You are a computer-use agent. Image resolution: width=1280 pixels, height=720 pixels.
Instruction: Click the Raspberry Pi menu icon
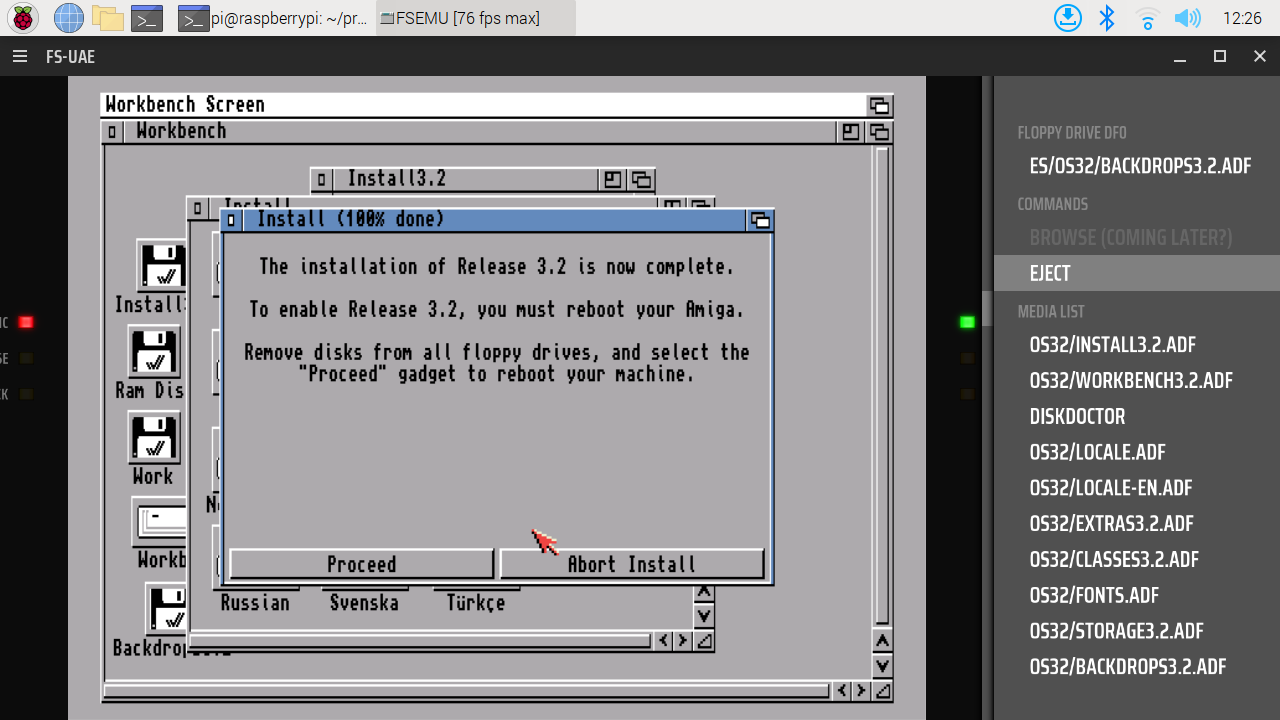click(x=23, y=18)
